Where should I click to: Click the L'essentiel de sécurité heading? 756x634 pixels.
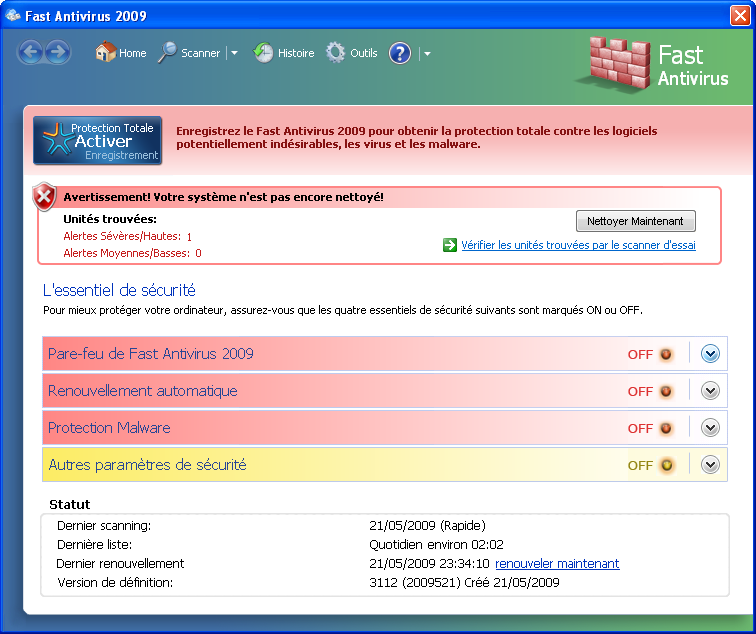(119, 290)
